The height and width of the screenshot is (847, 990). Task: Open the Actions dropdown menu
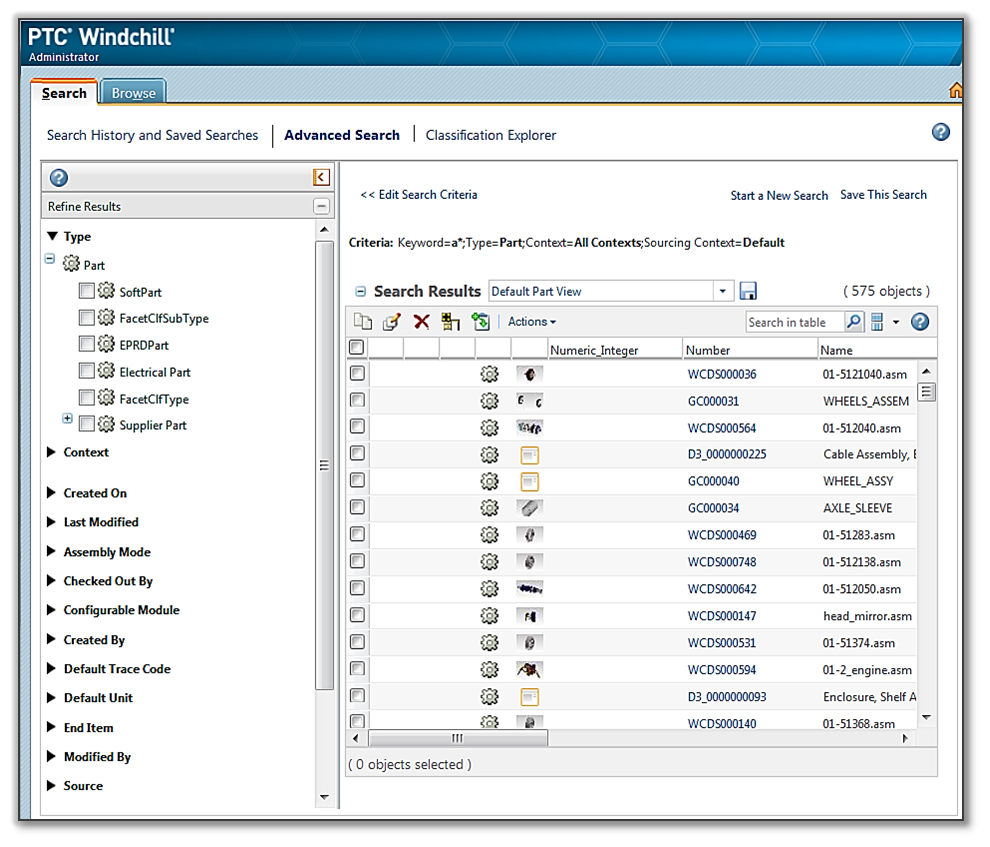[532, 322]
